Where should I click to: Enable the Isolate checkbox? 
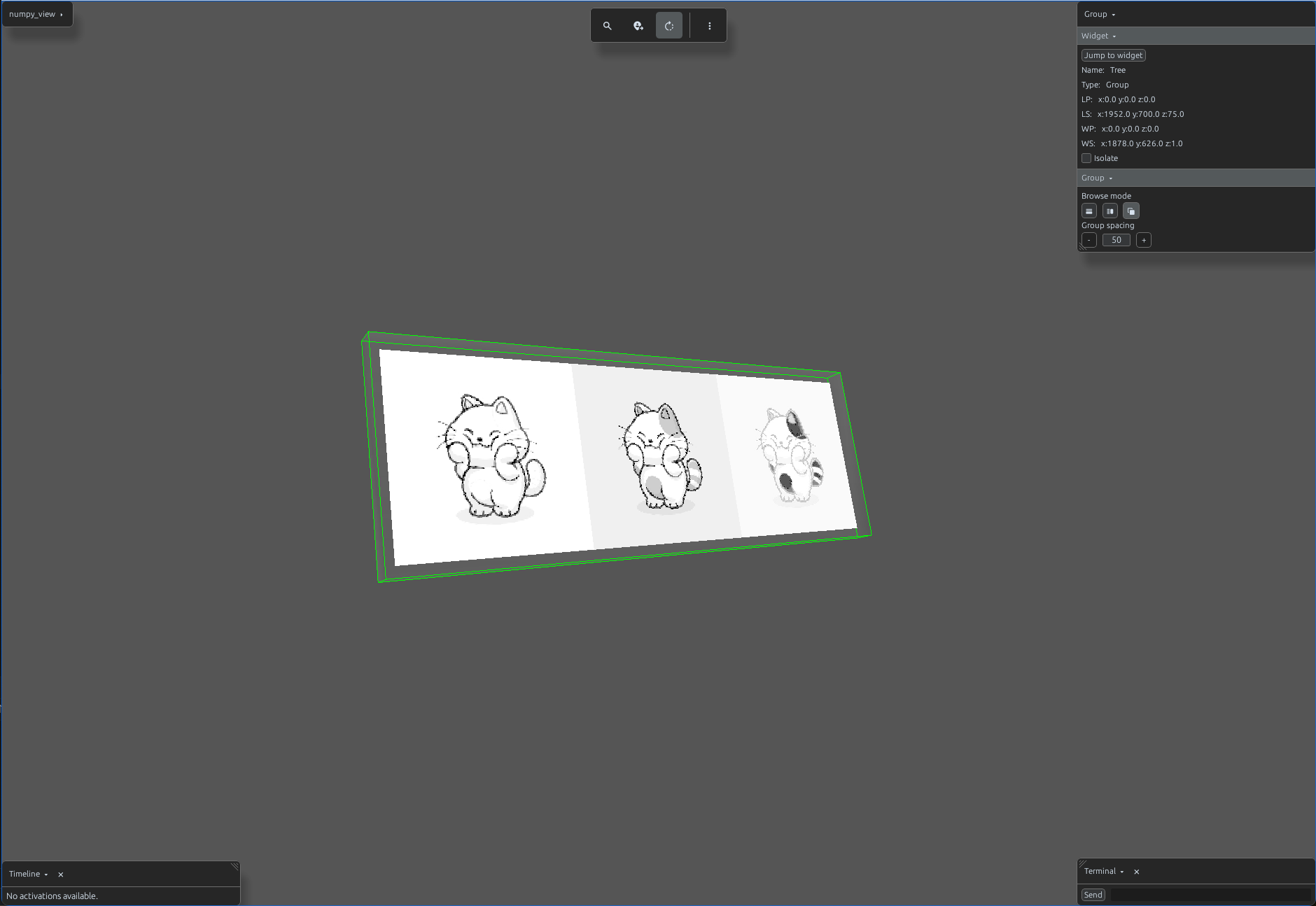1086,158
